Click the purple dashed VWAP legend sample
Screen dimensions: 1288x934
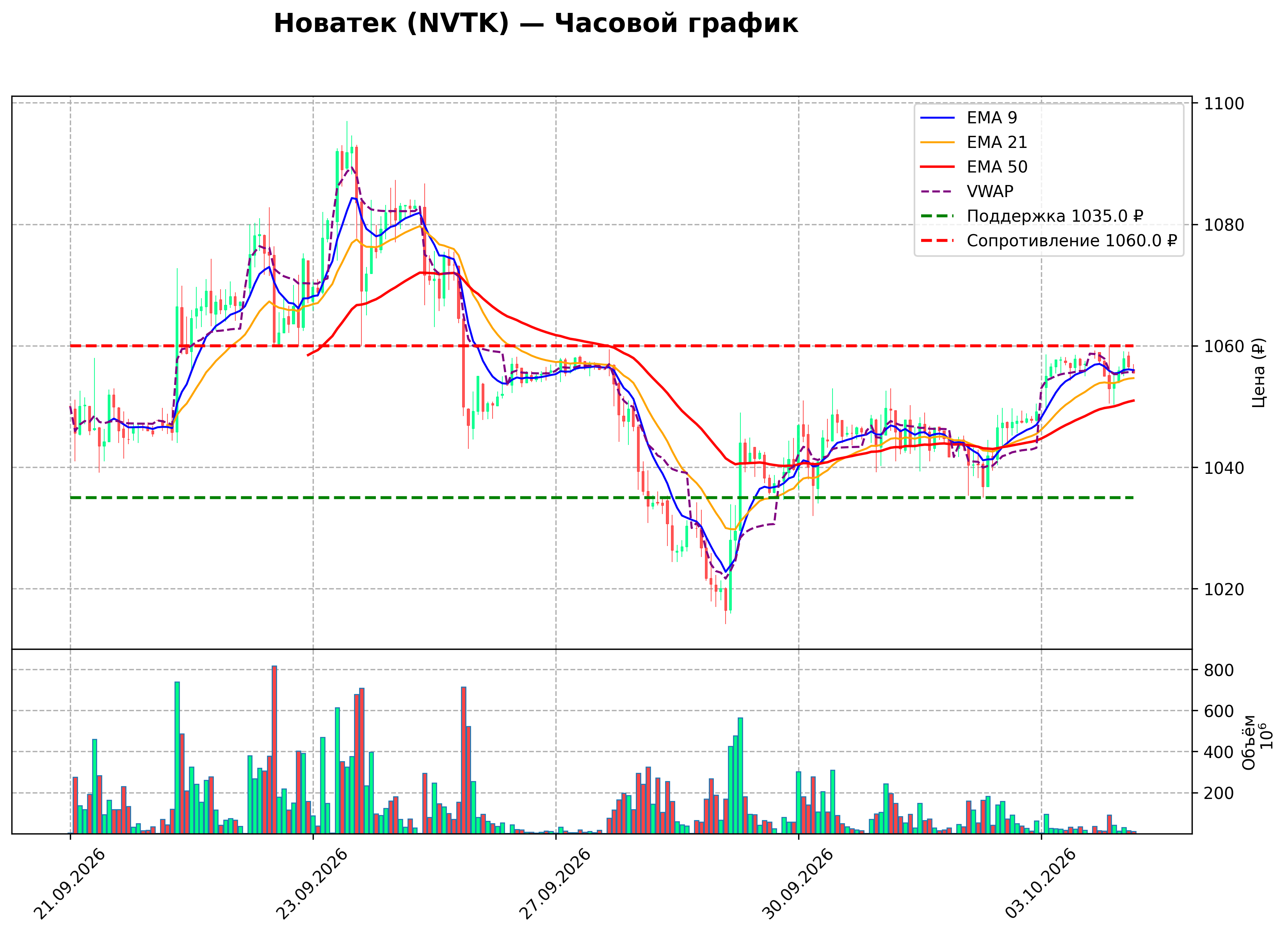coord(937,191)
